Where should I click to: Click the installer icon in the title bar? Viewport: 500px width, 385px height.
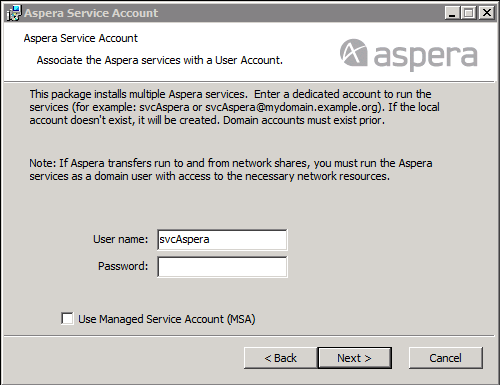pos(14,13)
